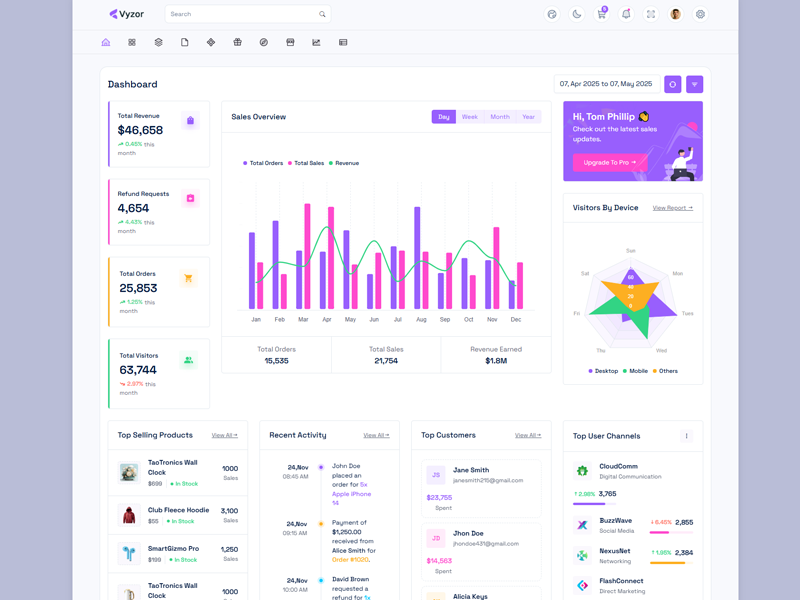This screenshot has width=800, height=600.
Task: Click the layers stack icon in navigation
Action: pyautogui.click(x=158, y=43)
